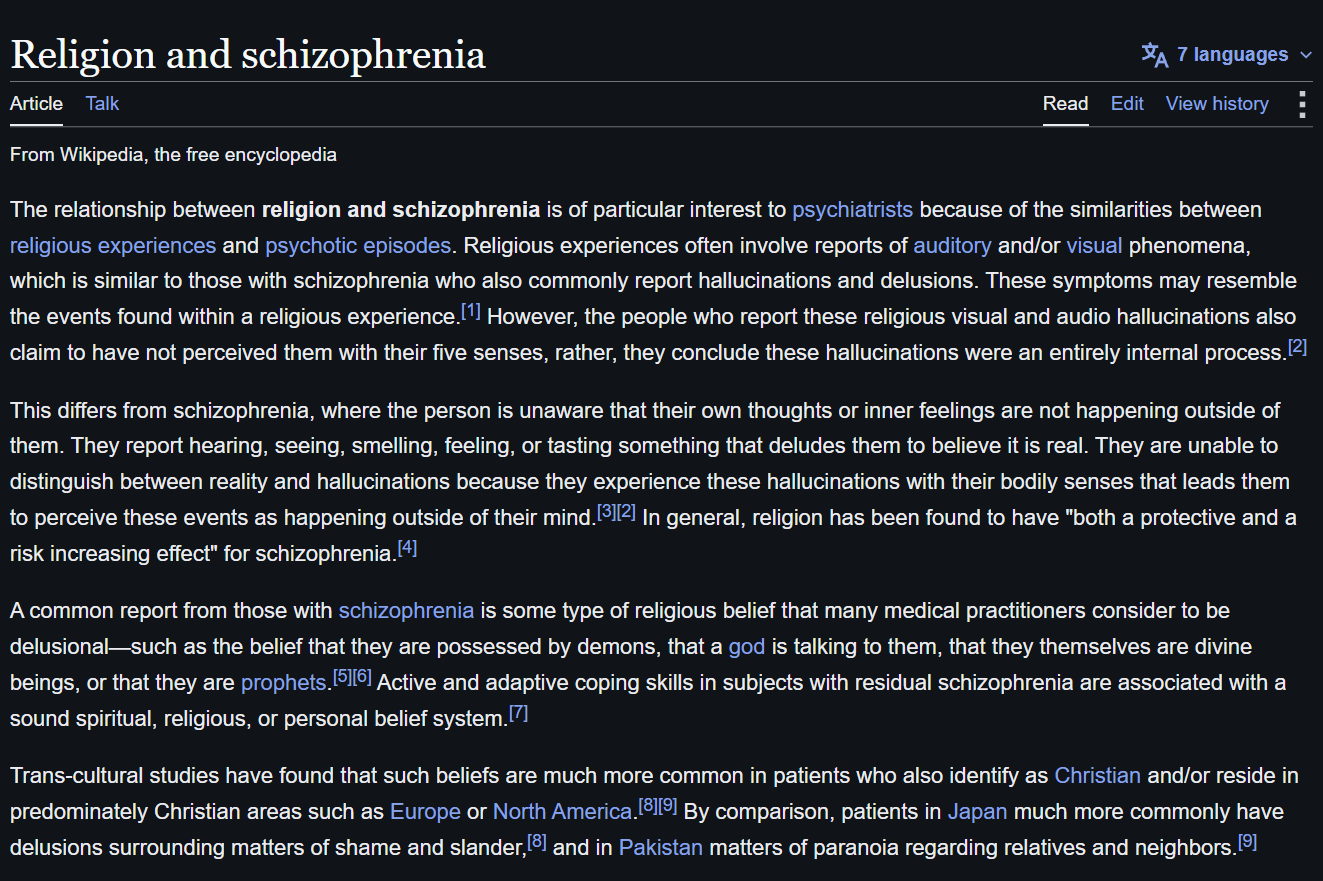
Task: Open the auditory link
Action: tap(952, 246)
